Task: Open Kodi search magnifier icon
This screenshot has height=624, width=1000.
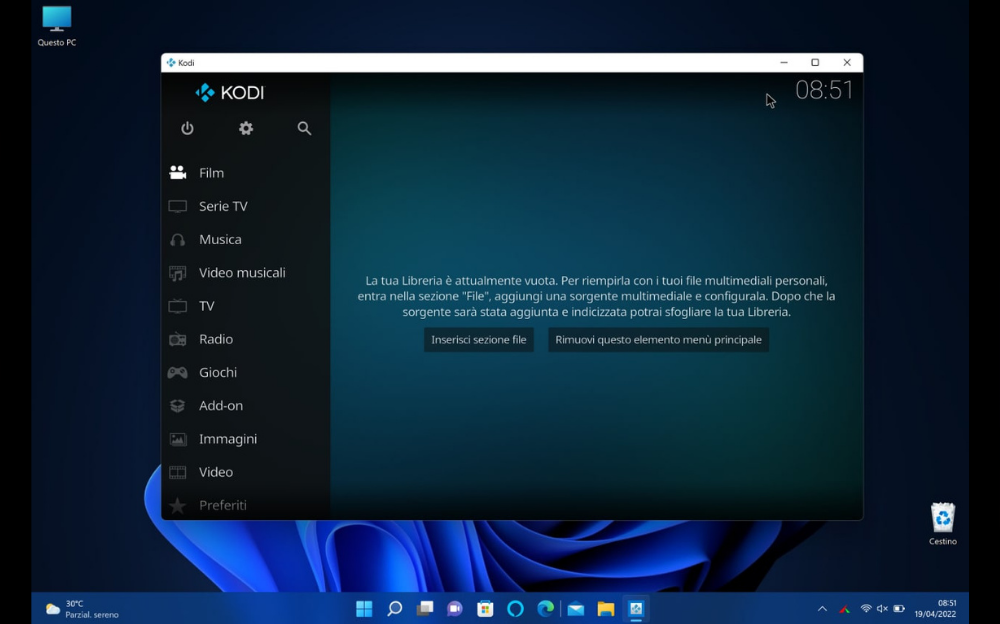Action: pos(304,128)
